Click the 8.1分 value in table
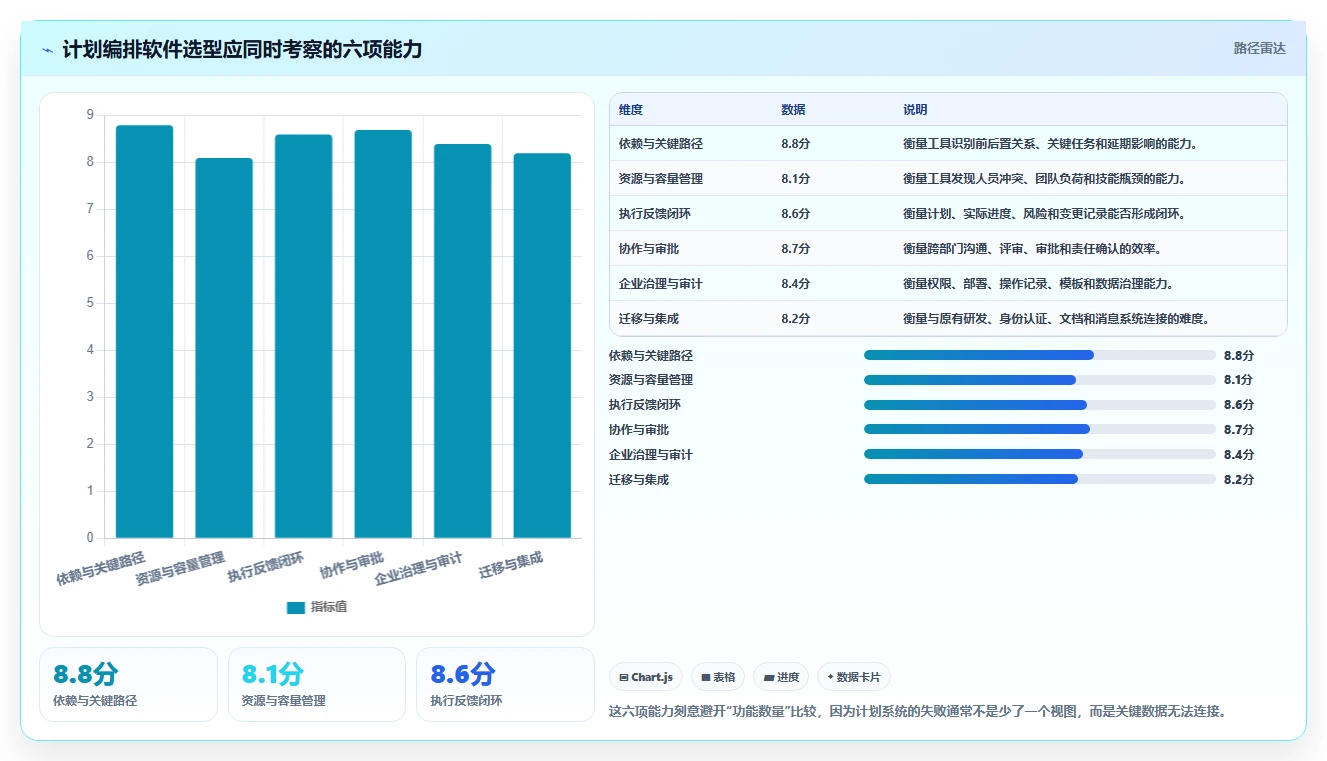The image size is (1327, 761). [796, 179]
